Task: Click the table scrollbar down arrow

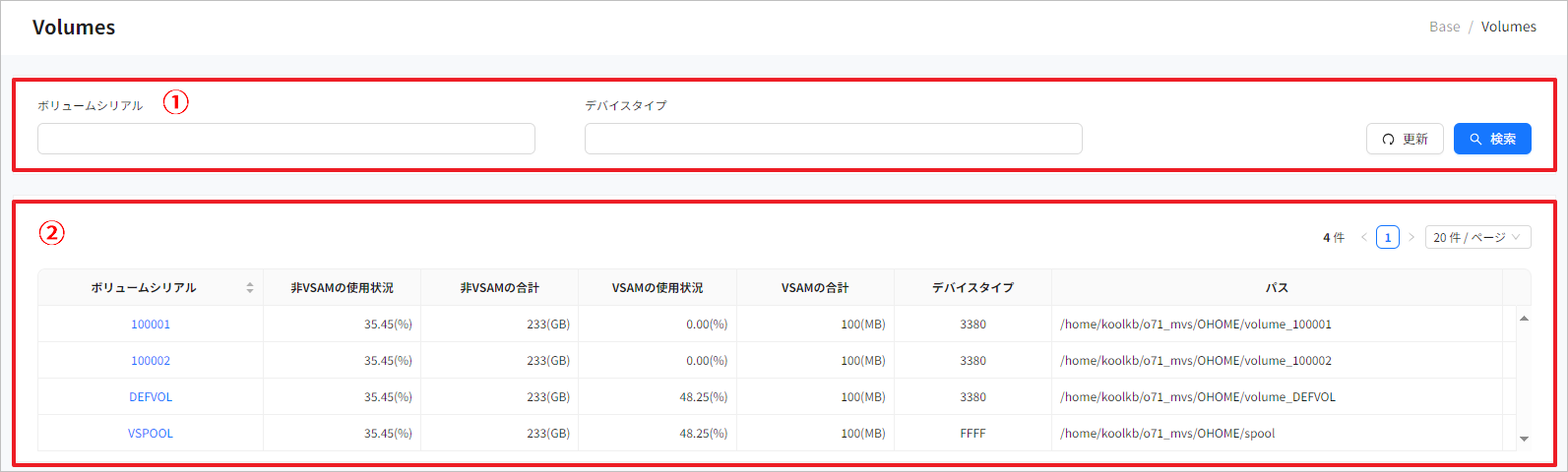Action: [1524, 439]
